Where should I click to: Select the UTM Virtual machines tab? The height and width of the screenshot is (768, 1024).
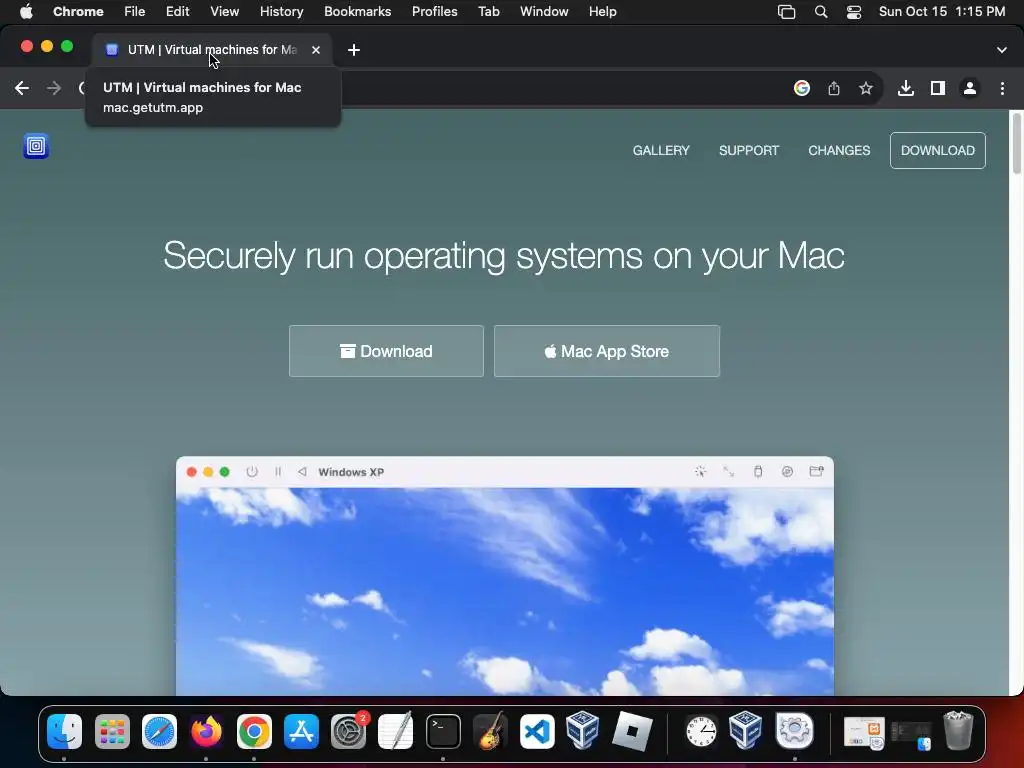pos(212,50)
